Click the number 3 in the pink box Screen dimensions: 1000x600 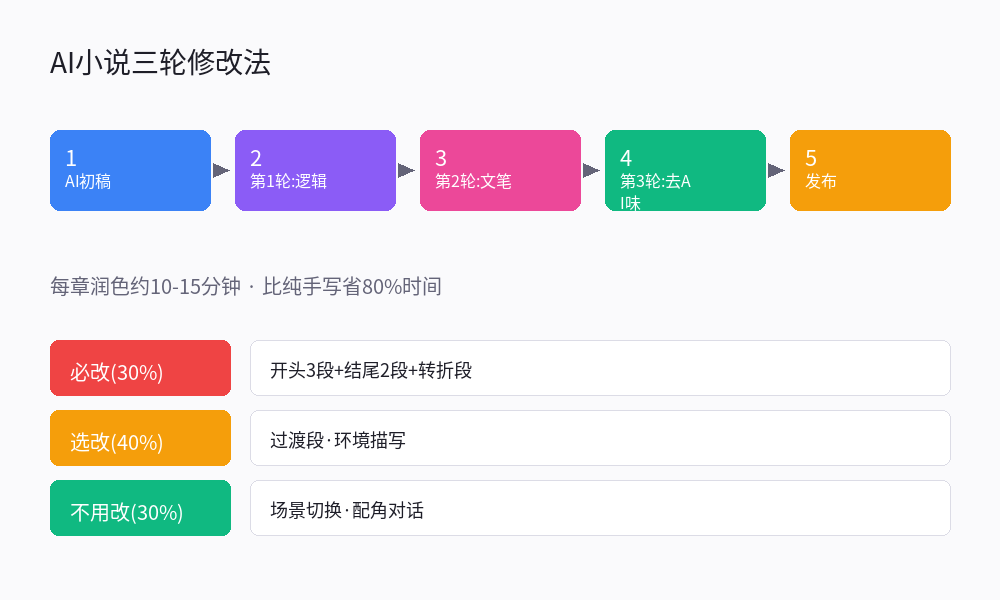[x=441, y=158]
